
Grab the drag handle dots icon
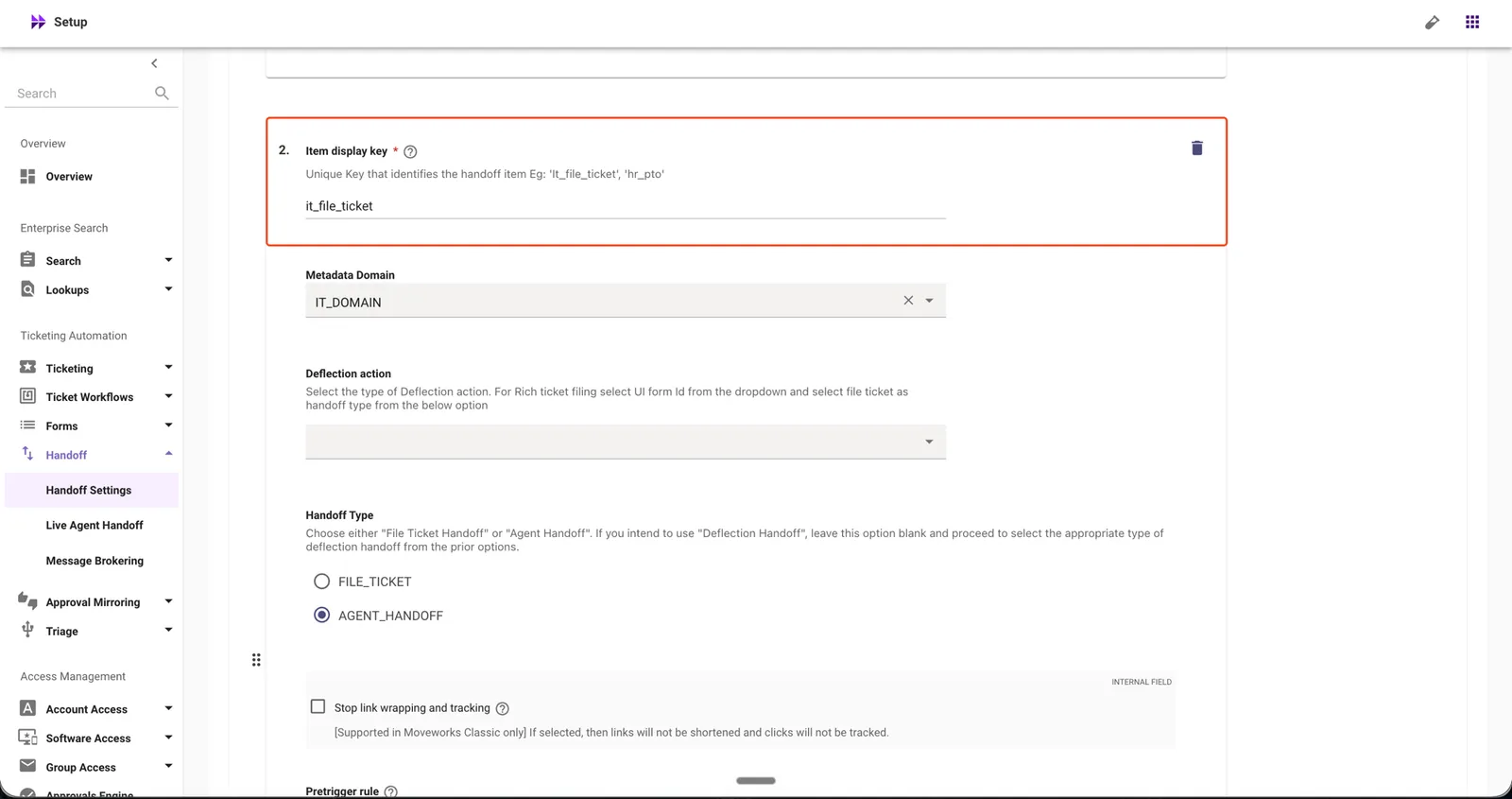coord(256,660)
